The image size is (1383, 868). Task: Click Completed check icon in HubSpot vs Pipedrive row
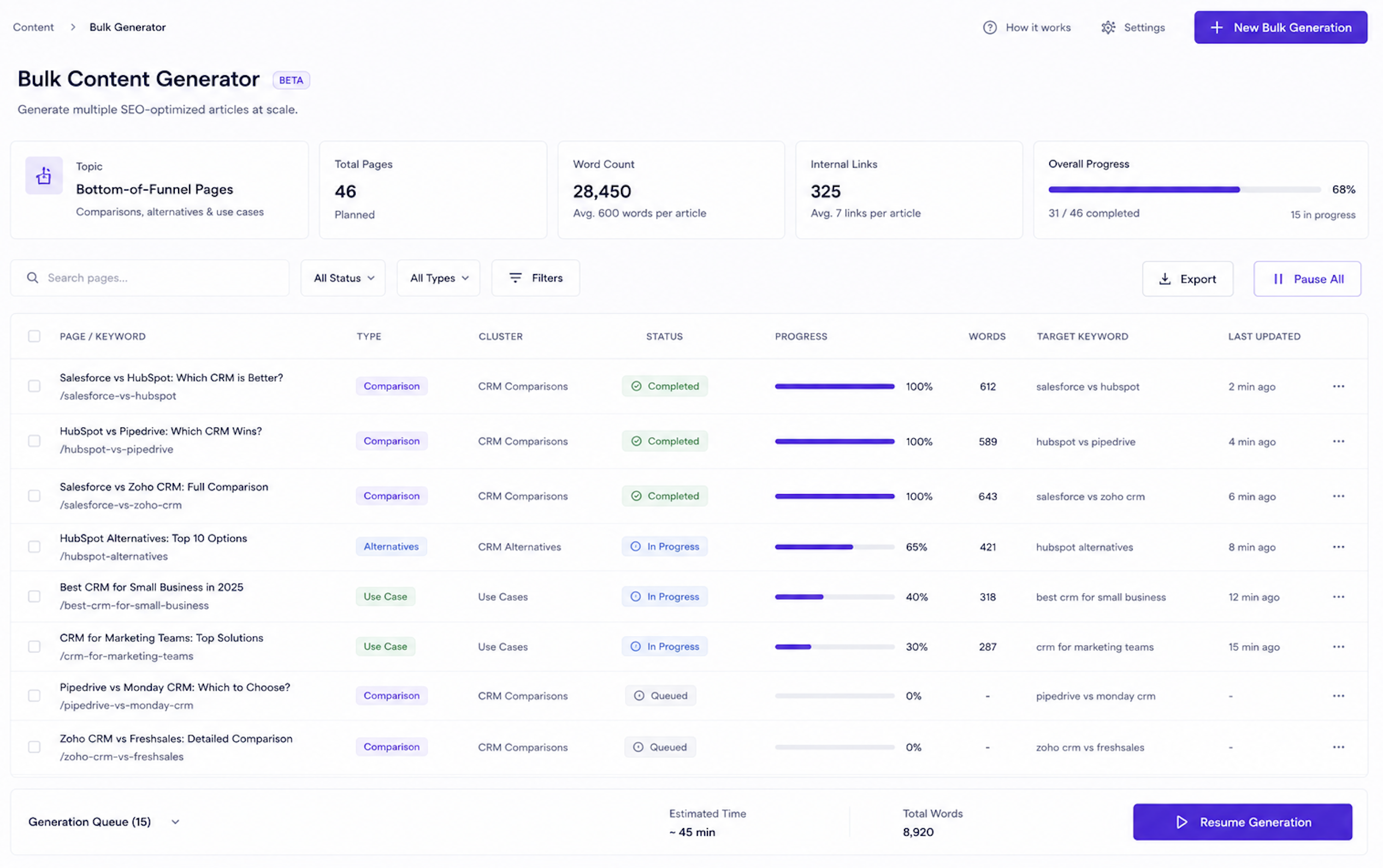[636, 442]
